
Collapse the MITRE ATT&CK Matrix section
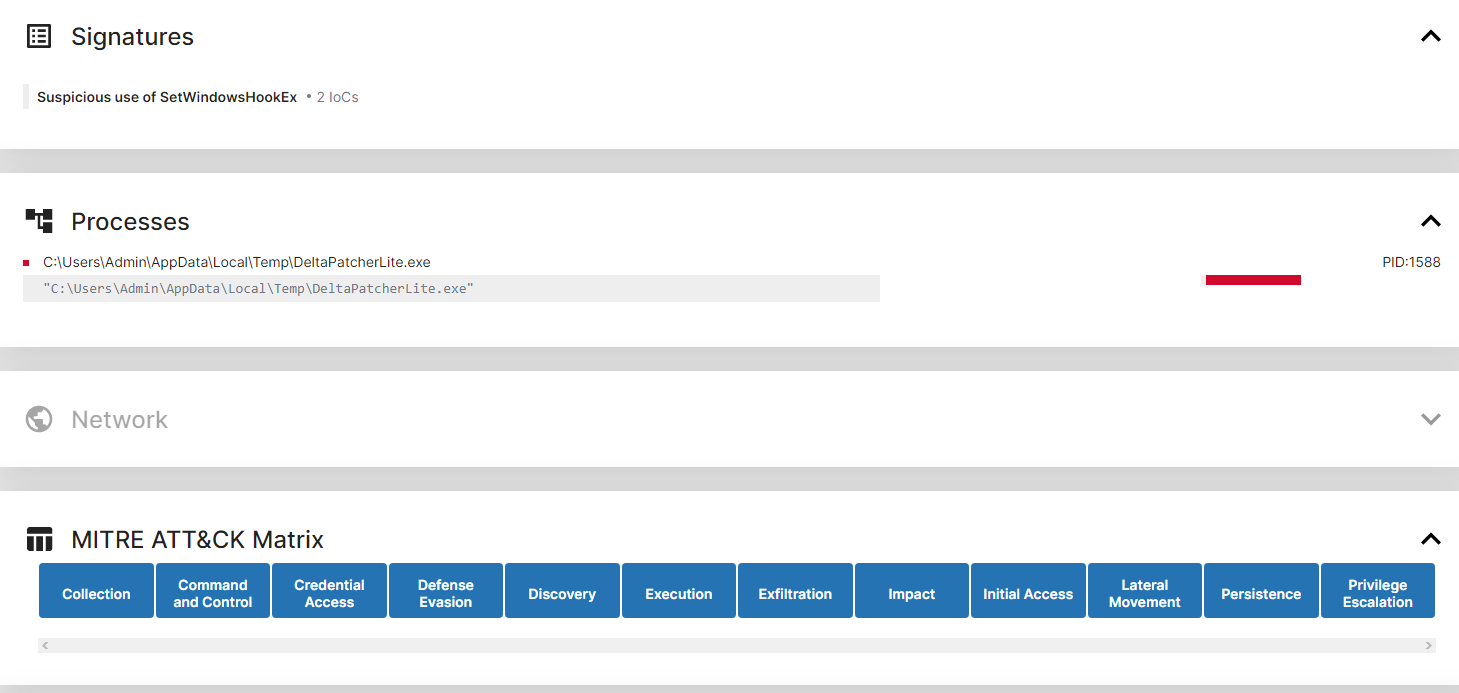tap(1430, 540)
